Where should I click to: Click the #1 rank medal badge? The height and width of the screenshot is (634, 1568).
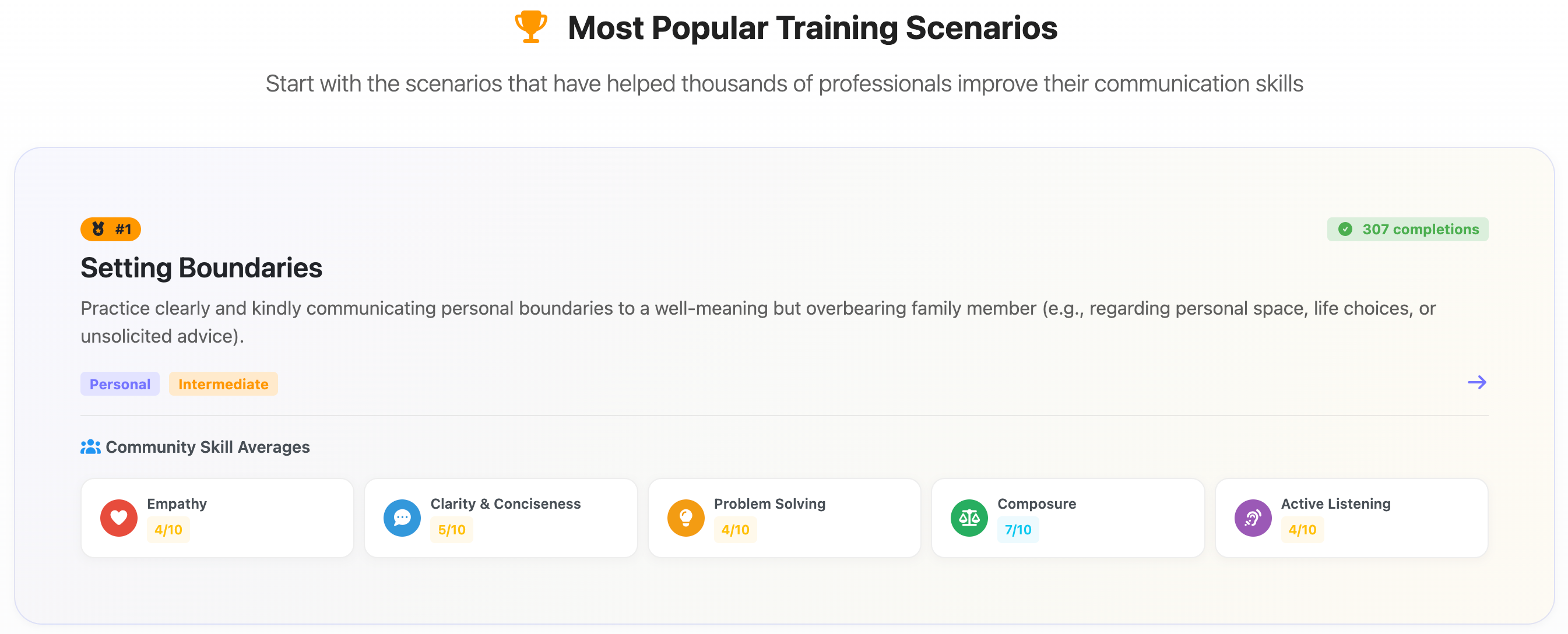111,230
